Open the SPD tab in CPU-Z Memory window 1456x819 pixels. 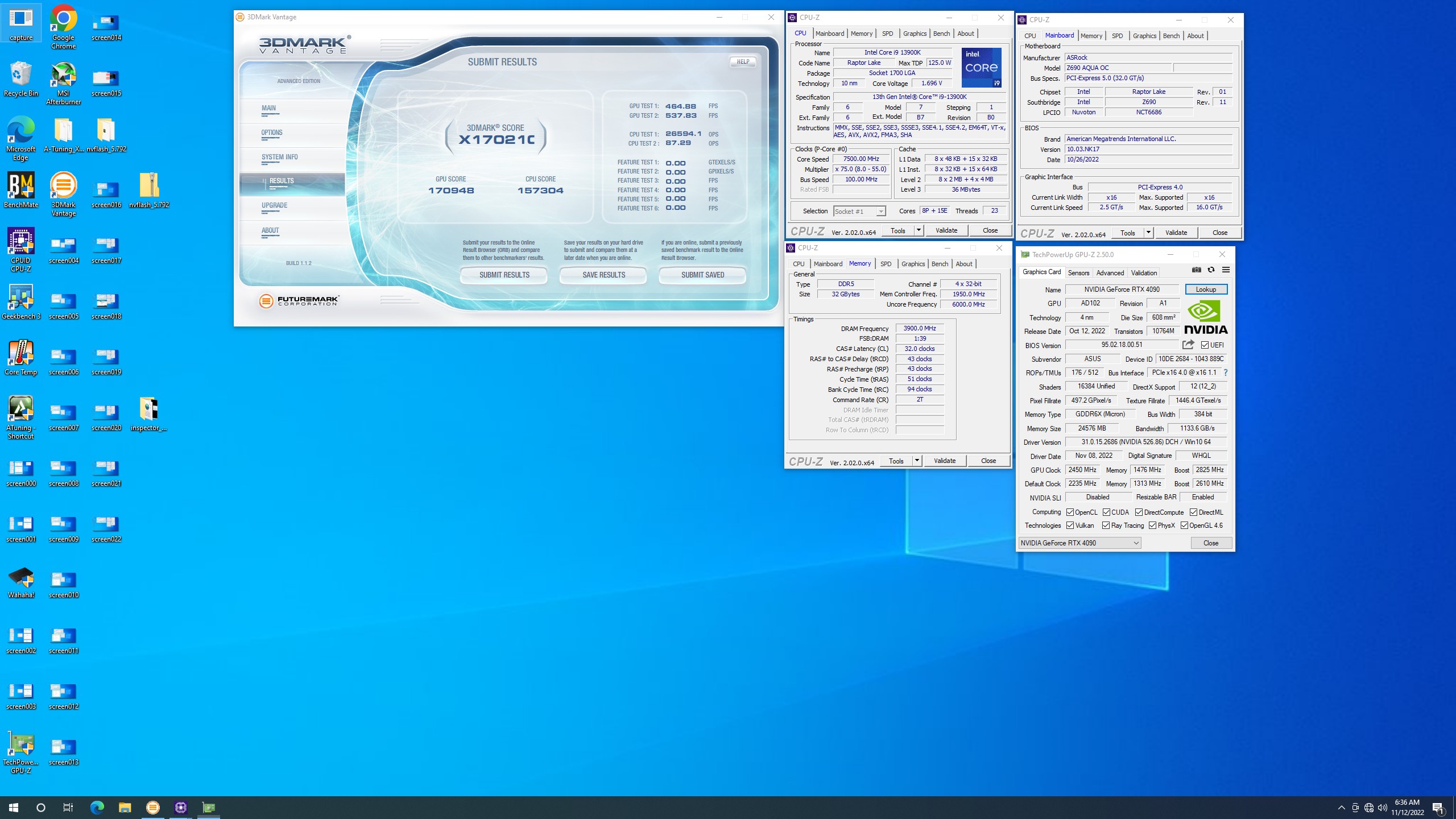[886, 264]
